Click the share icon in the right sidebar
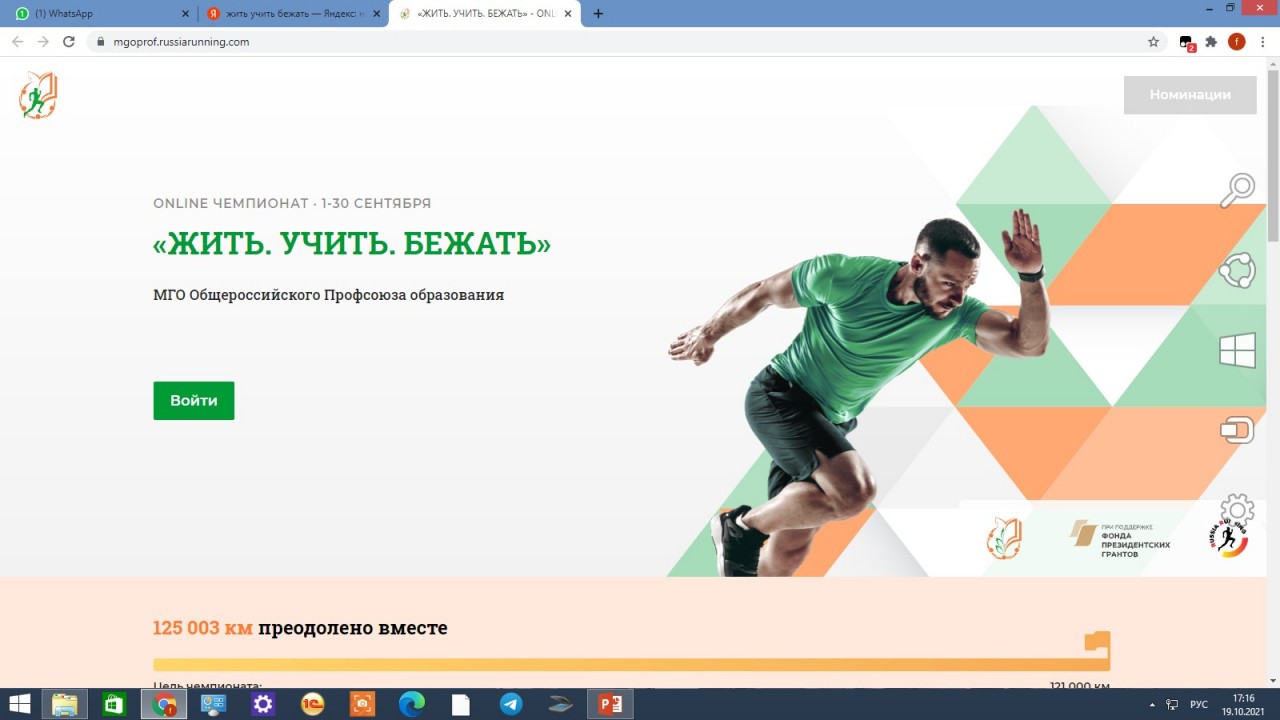Viewport: 1280px width, 720px height. click(x=1238, y=269)
